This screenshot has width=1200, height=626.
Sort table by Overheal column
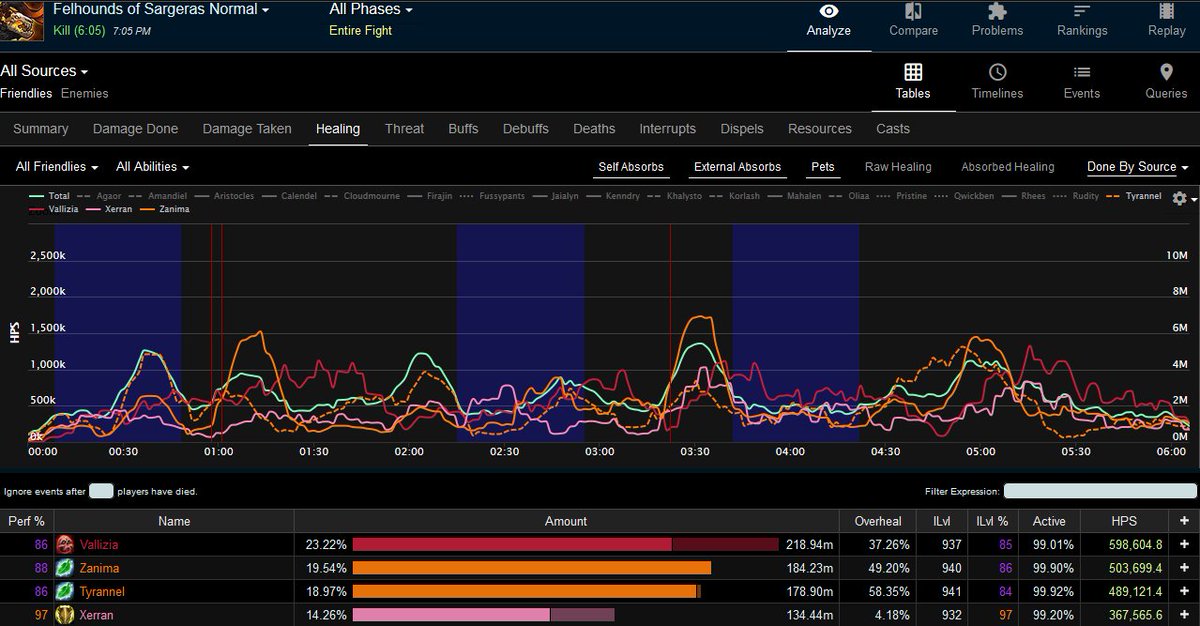click(x=878, y=521)
